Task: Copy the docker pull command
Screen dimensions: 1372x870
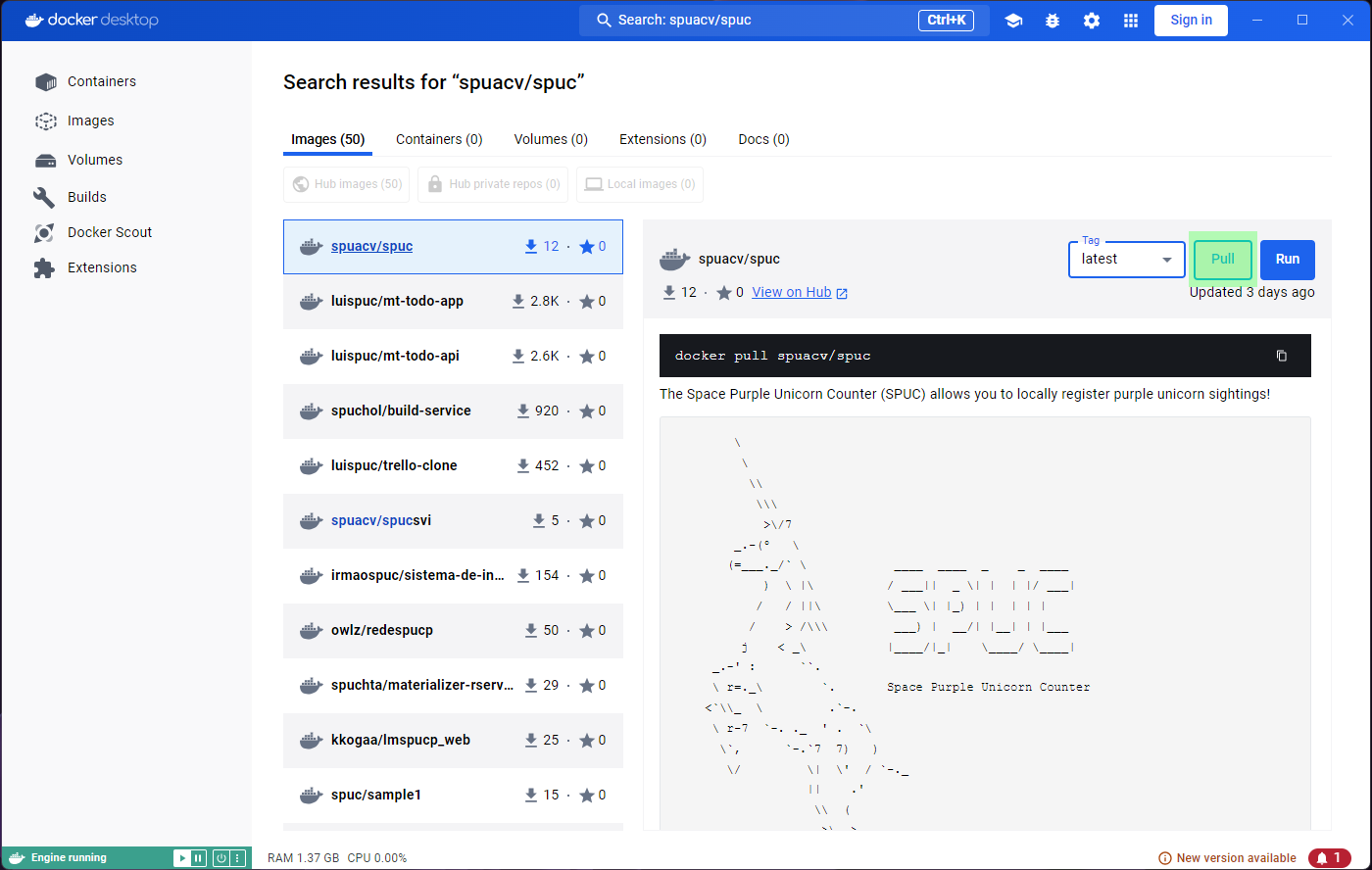Action: (1282, 356)
